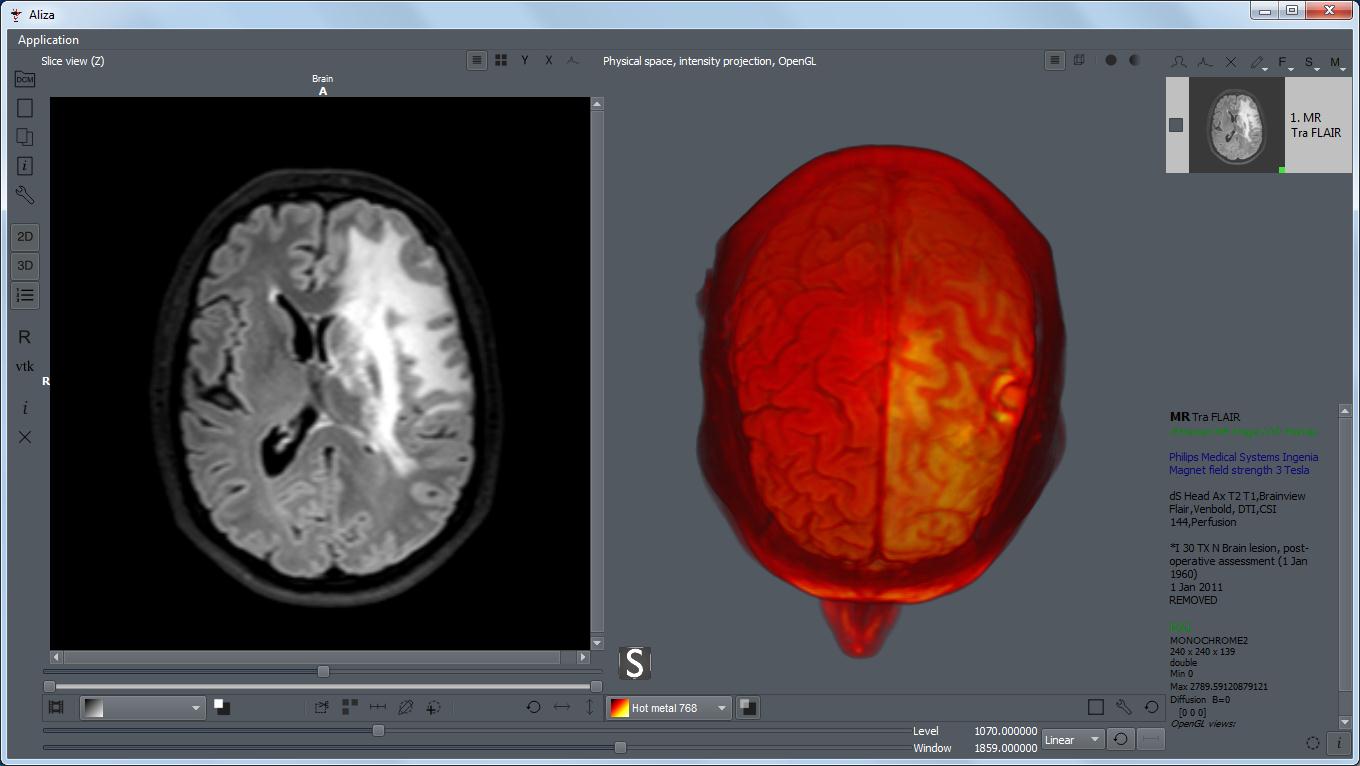
Task: Click the blank page icon in left sidebar
Action: pos(25,108)
